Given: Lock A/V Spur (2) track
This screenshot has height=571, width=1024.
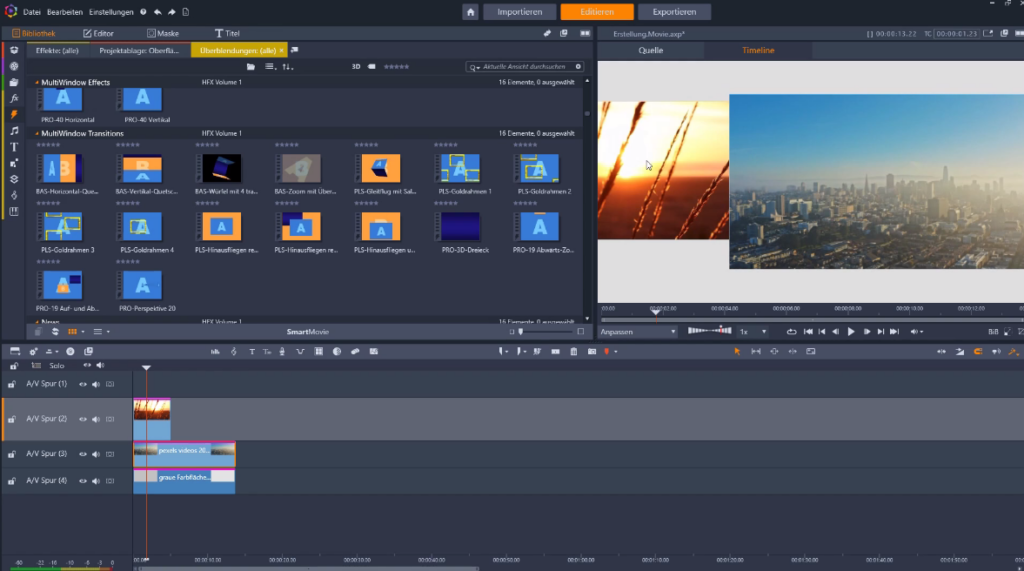Looking at the screenshot, I should coord(12,419).
